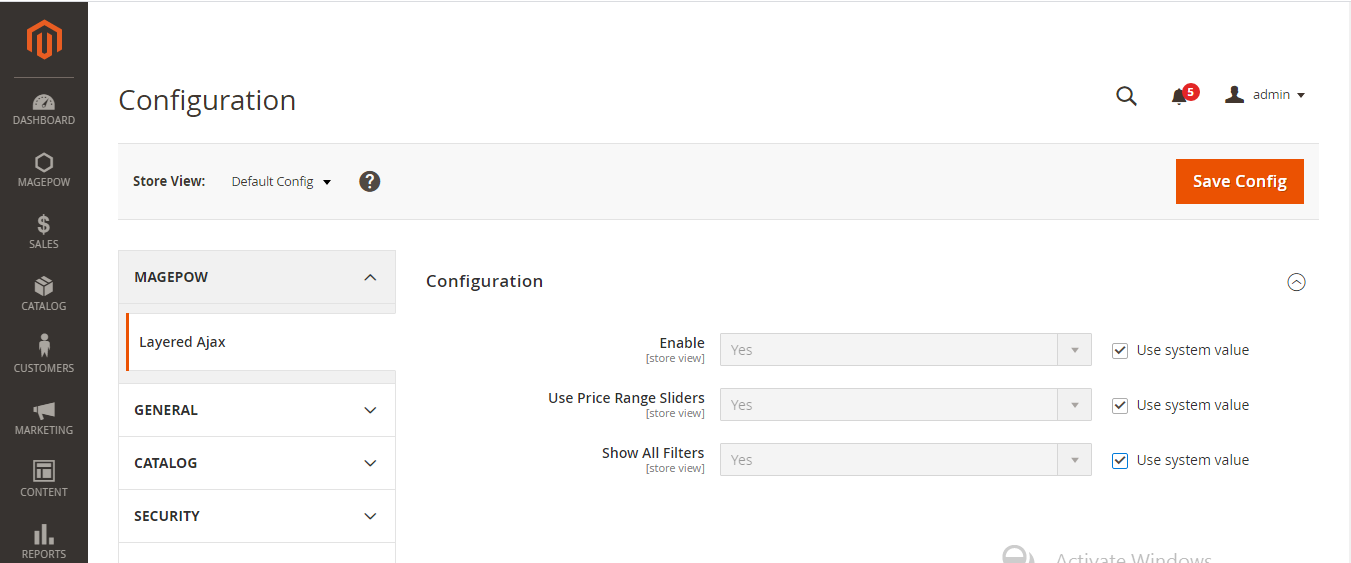Collapse the Configuration fieldset circle arrow

[1296, 282]
